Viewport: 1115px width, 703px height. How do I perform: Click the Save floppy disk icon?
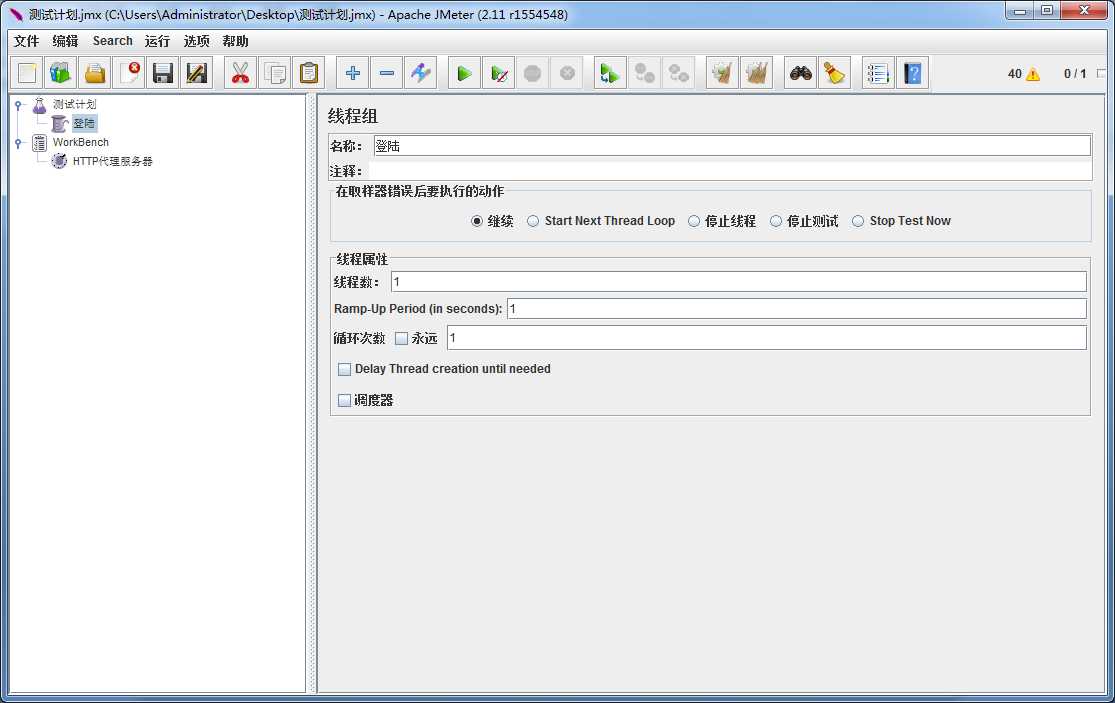164,73
